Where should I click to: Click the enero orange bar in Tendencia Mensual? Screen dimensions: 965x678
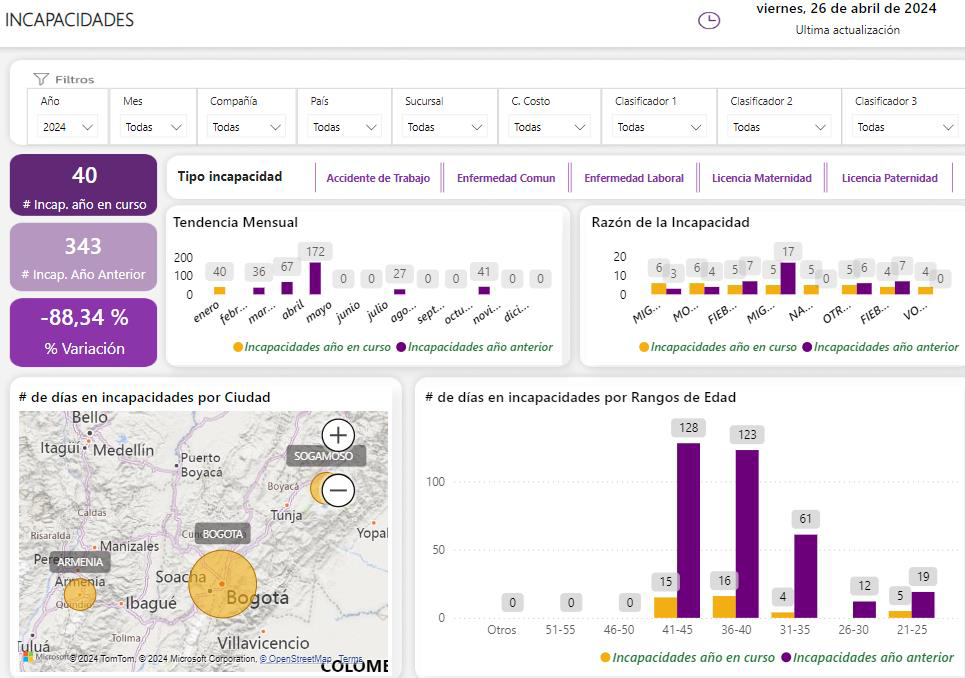(x=220, y=290)
